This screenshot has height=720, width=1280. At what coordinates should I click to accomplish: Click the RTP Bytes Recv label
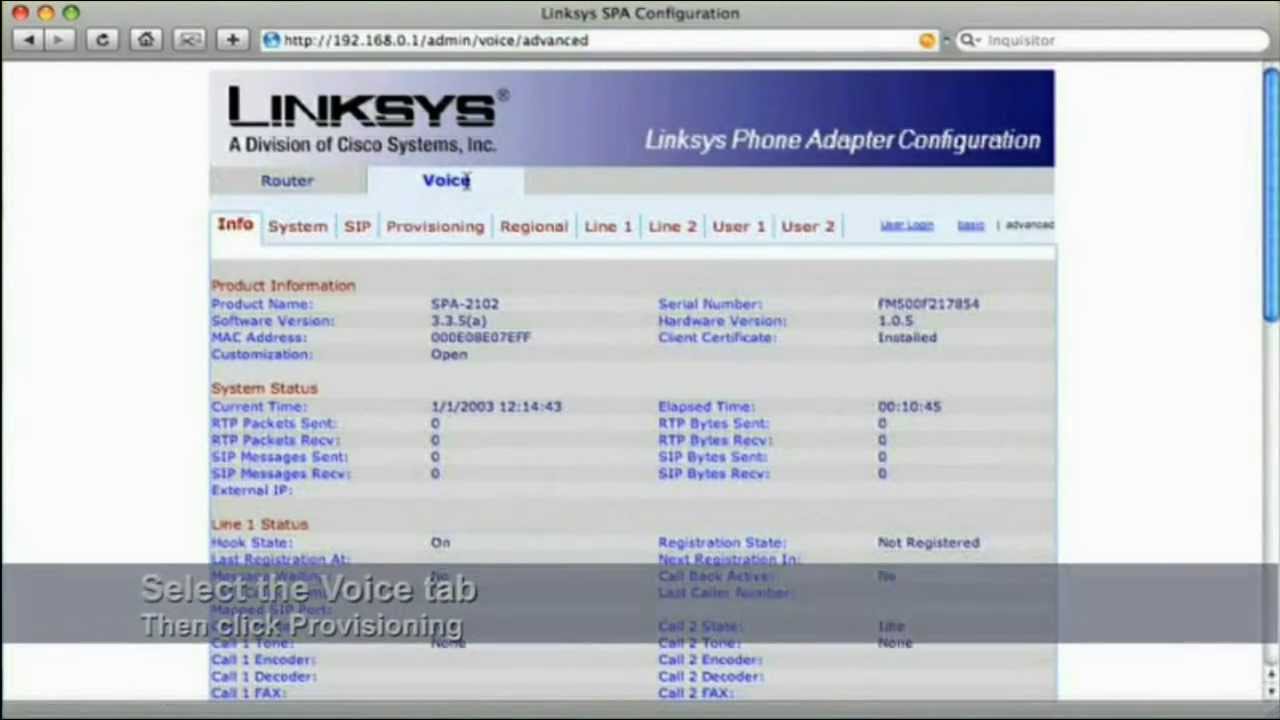pyautogui.click(x=715, y=441)
